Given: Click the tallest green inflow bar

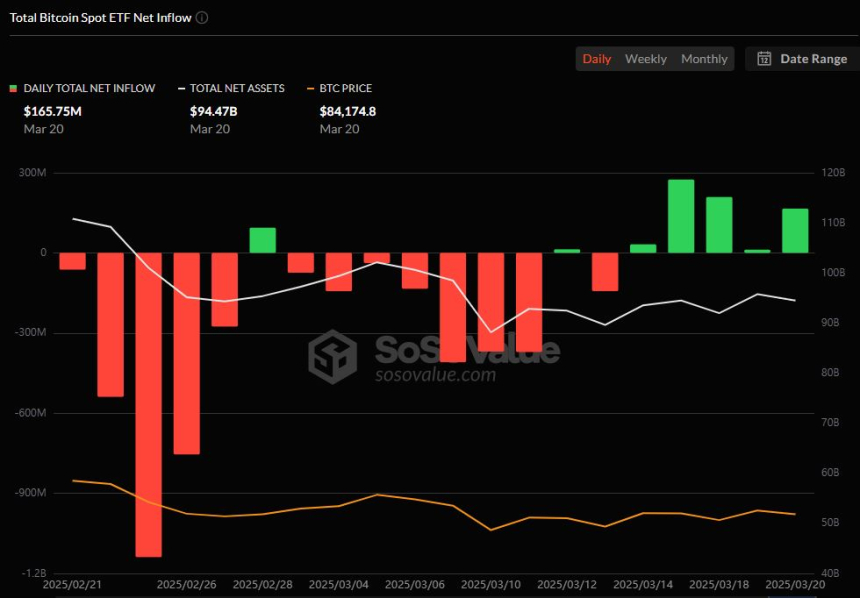Looking at the screenshot, I should coord(681,216).
